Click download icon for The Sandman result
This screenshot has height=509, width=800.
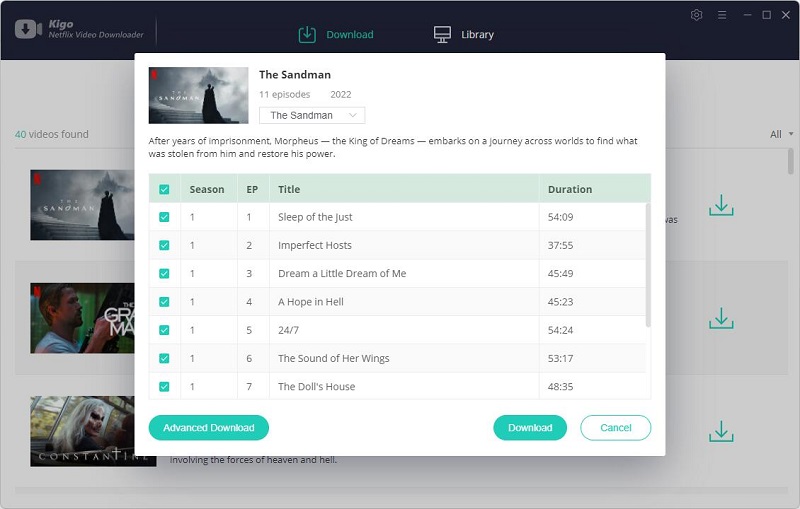coord(721,205)
